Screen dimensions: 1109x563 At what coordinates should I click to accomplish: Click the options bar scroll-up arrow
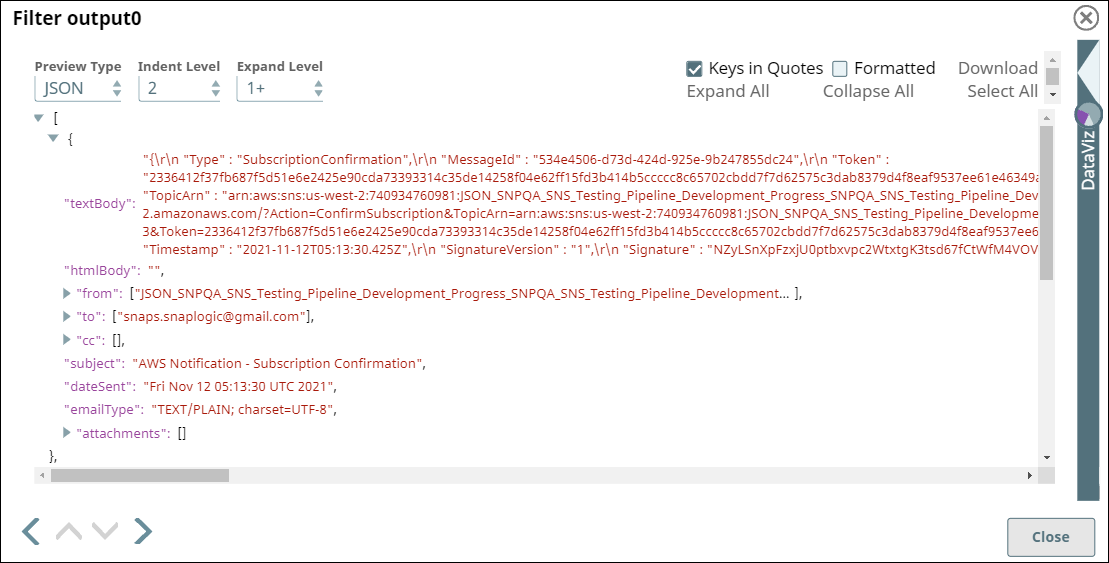pos(1052,59)
